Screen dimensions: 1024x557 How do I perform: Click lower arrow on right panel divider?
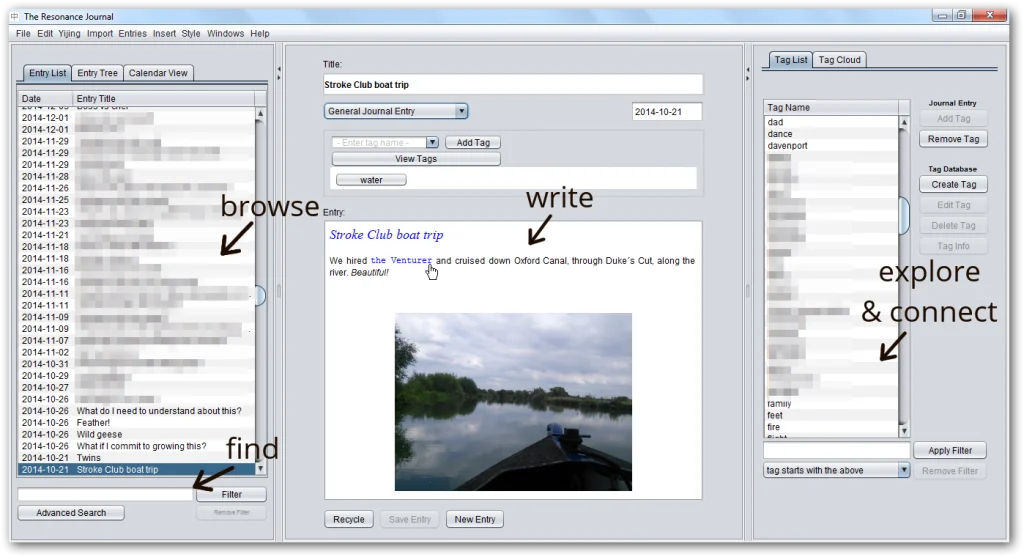point(749,78)
